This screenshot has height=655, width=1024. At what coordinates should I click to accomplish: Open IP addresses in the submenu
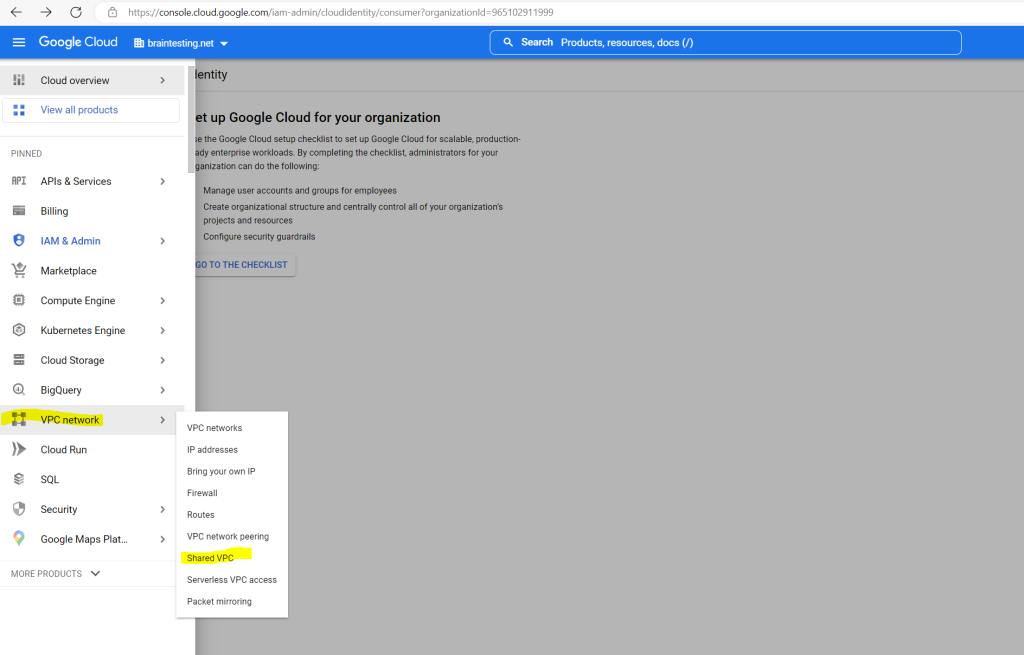[x=212, y=449]
